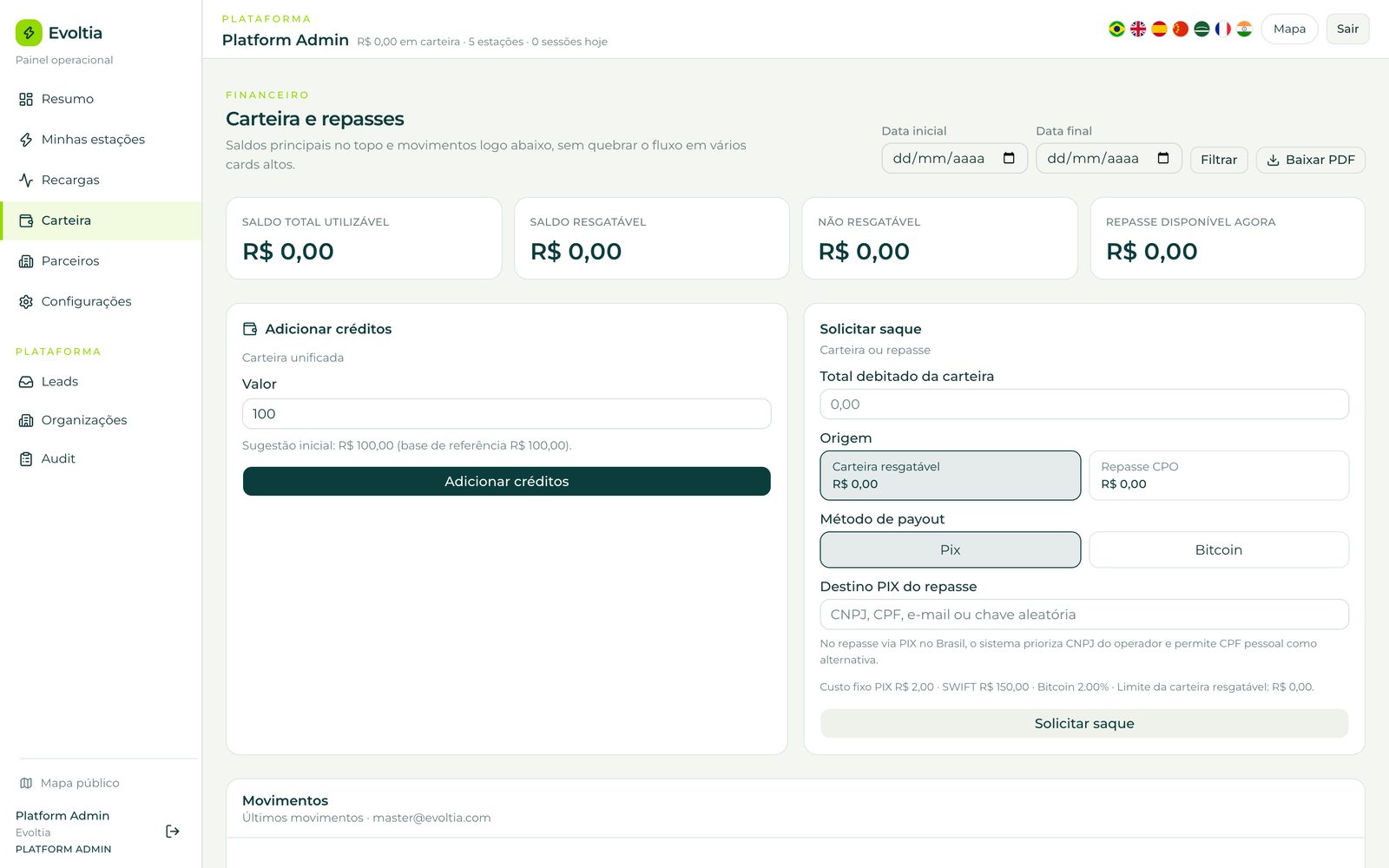Open Configurações in the sidebar
The width and height of the screenshot is (1389, 868).
101,301
